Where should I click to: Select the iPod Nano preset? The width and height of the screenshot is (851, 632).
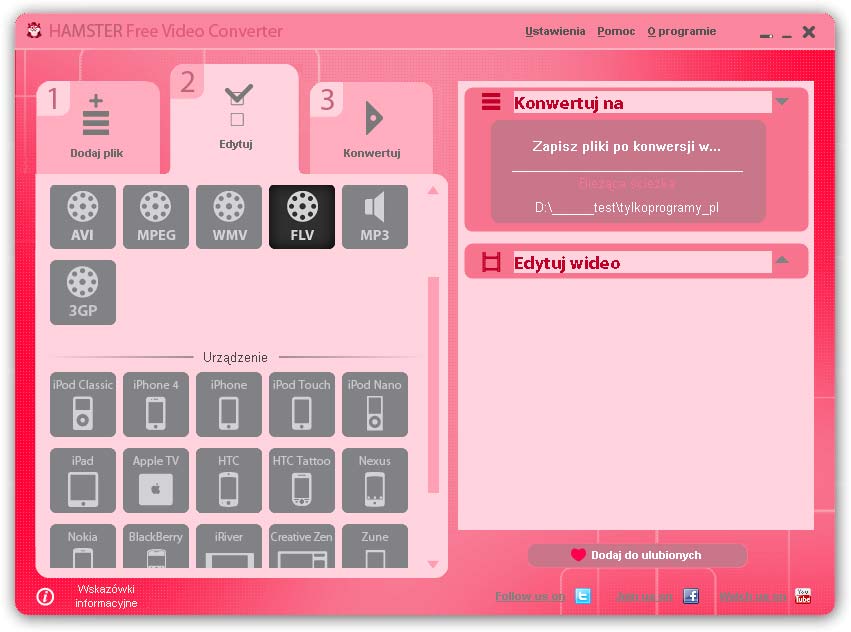coord(374,404)
